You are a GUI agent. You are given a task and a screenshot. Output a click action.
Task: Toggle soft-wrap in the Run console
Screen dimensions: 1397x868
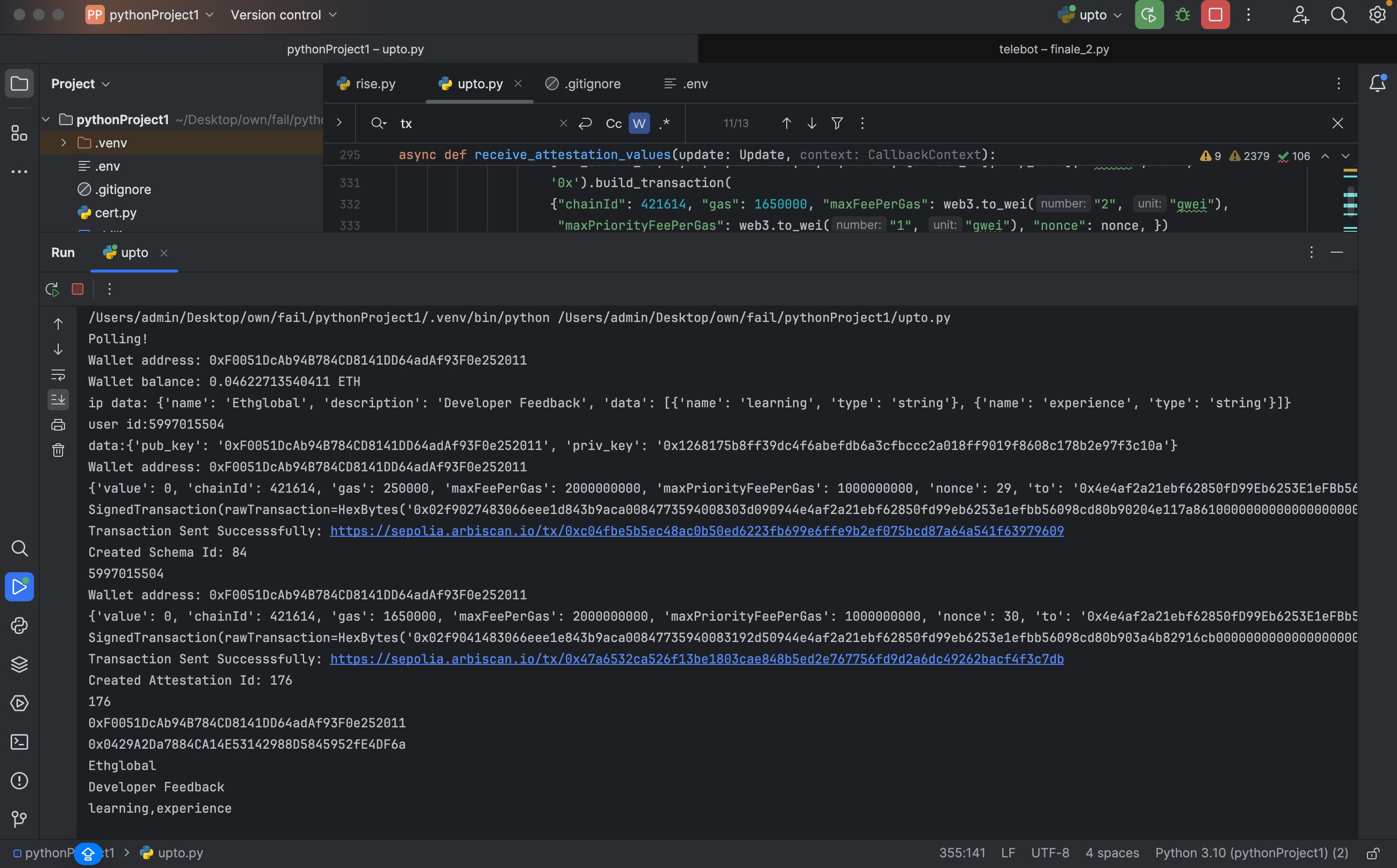point(58,374)
